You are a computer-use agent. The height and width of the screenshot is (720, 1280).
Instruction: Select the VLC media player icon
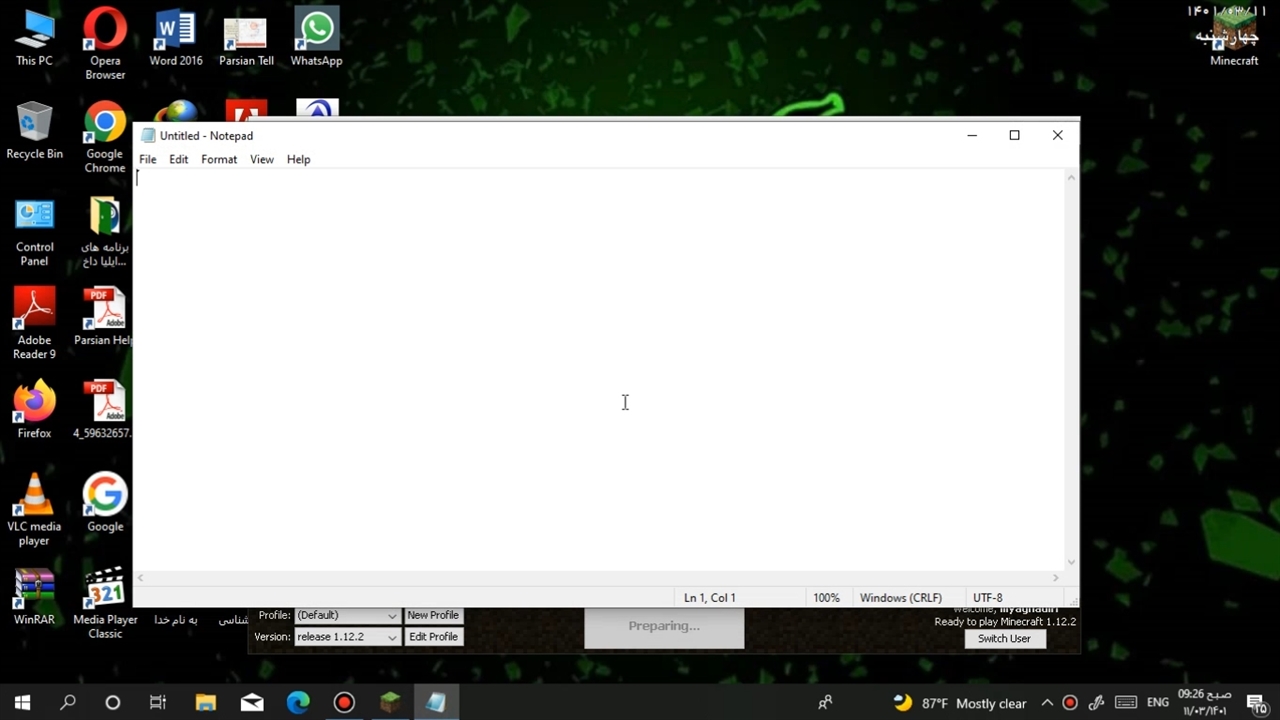[x=34, y=508]
